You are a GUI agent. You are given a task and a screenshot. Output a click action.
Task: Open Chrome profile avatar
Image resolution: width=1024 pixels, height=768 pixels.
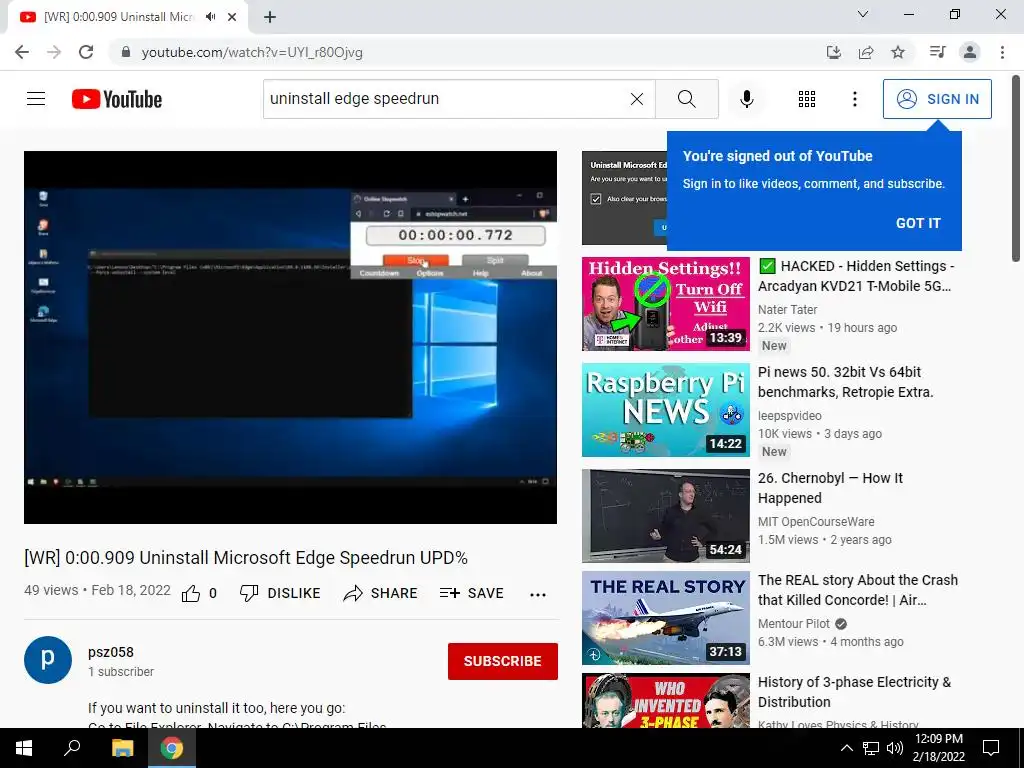[970, 52]
